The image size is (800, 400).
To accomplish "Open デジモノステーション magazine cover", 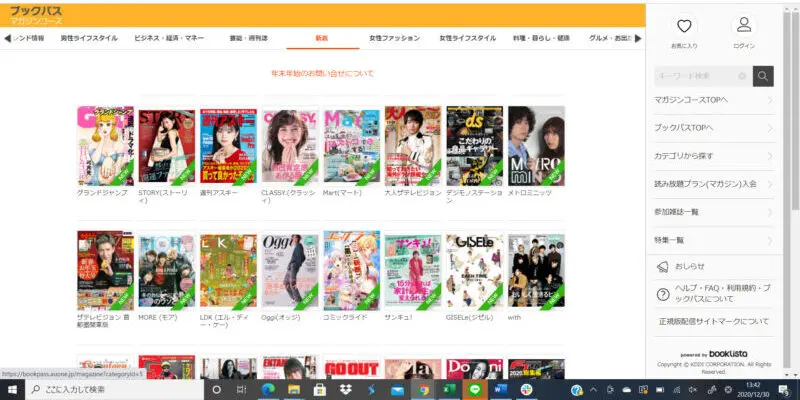I will point(474,146).
